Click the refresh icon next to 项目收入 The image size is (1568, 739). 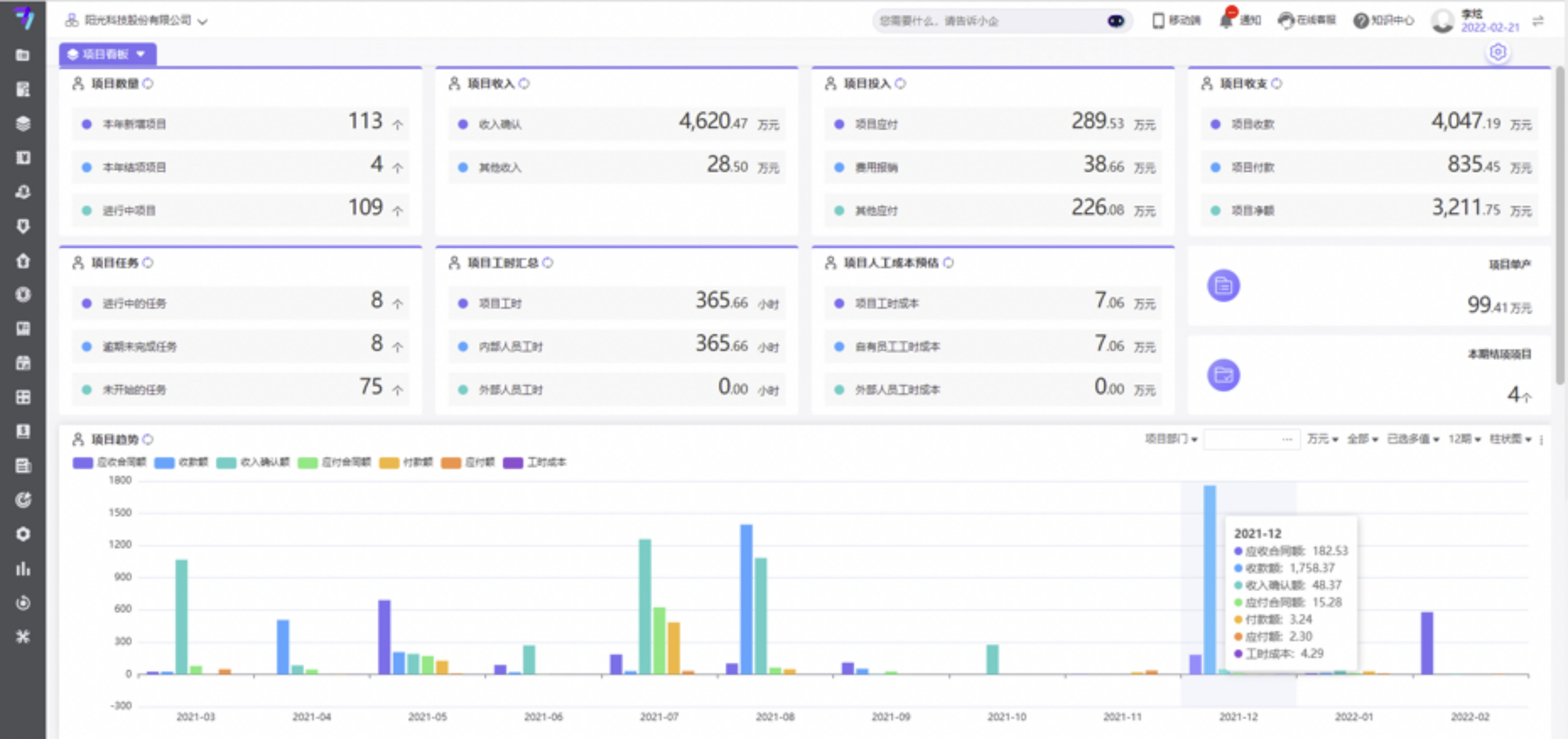coord(524,83)
